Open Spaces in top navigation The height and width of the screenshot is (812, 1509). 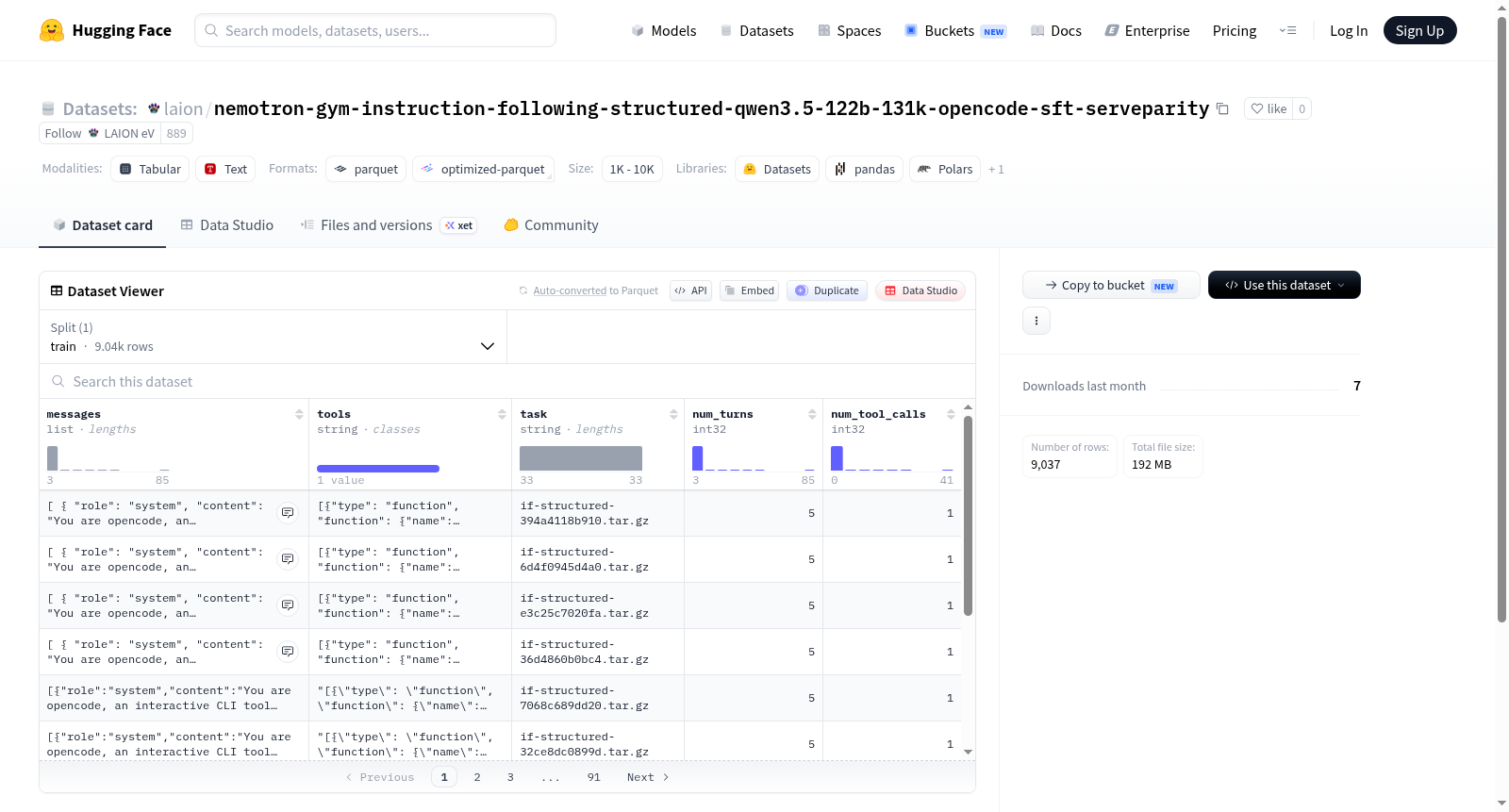(849, 30)
